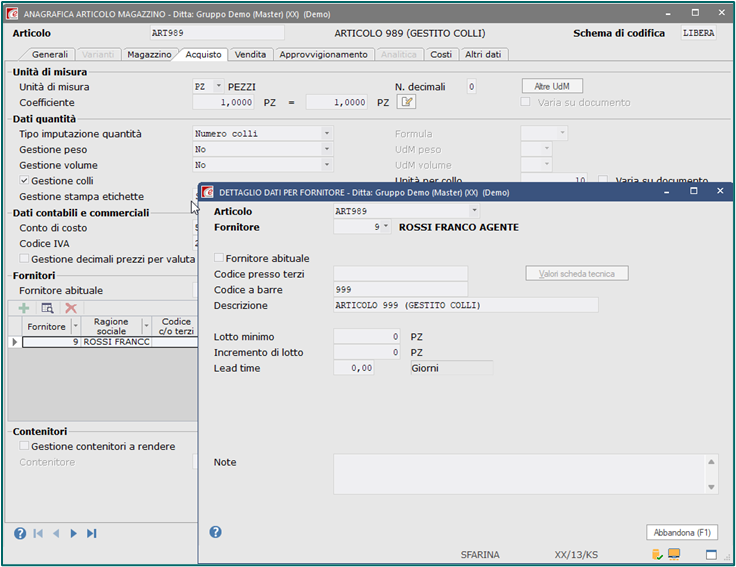The width and height of the screenshot is (736, 567).
Task: Click Abbandona (F1) button
Action: click(x=682, y=532)
